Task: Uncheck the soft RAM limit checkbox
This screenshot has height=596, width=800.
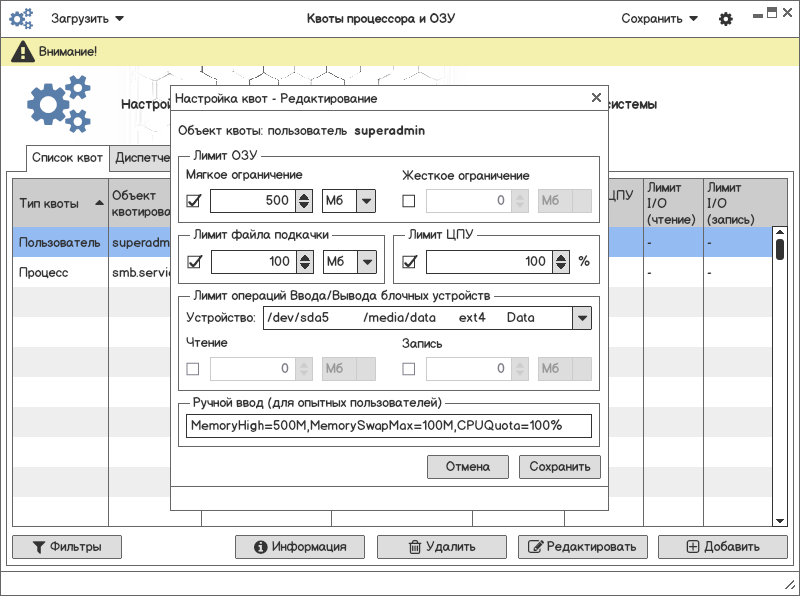Action: point(194,201)
